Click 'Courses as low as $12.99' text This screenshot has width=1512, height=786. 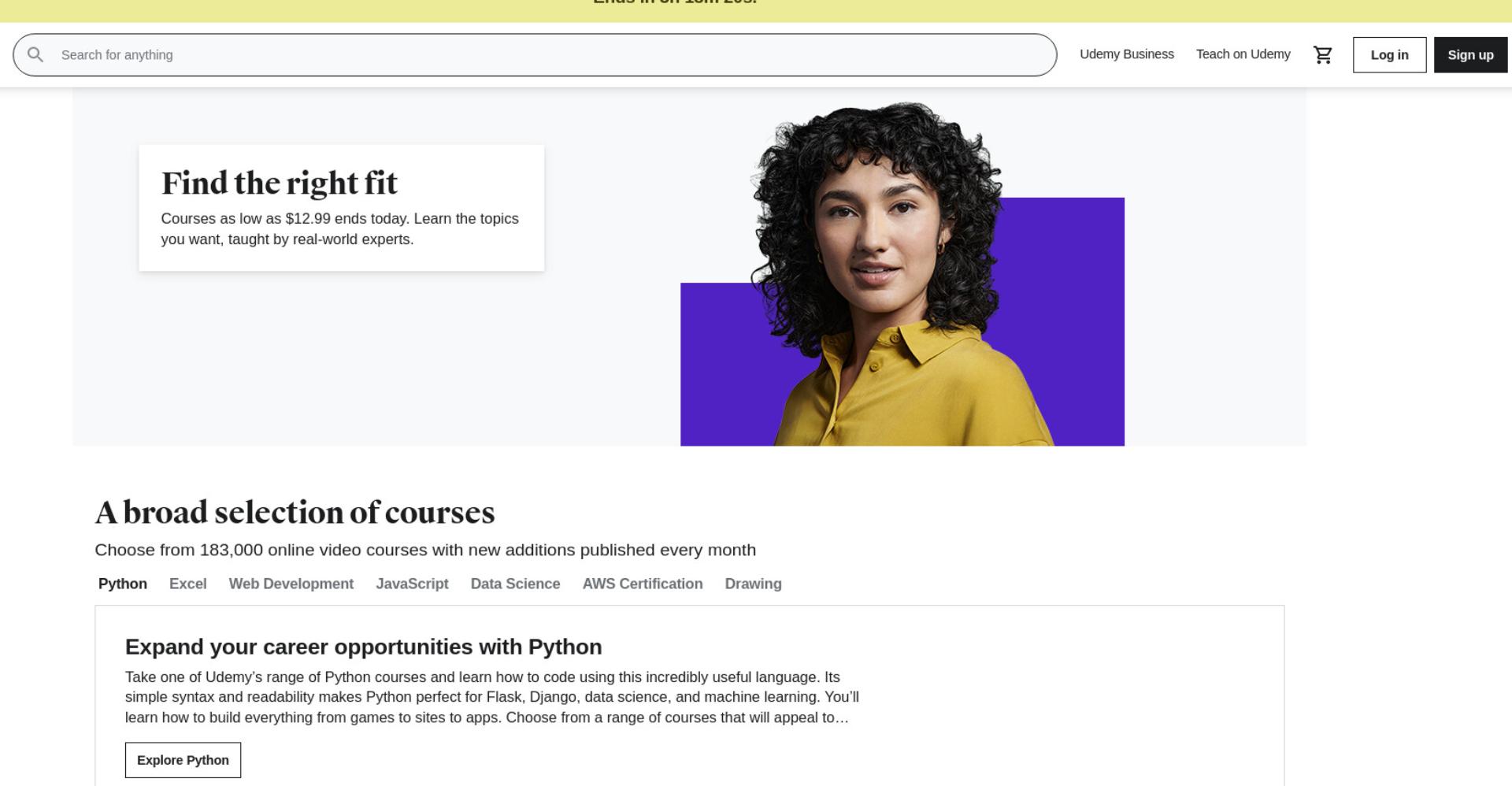tap(246, 218)
